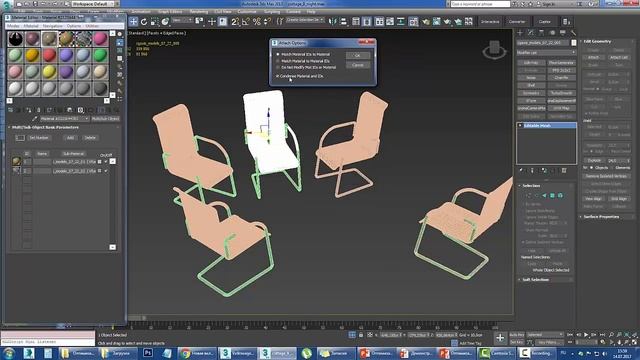Click the search keyword input field

[x=480, y=4]
